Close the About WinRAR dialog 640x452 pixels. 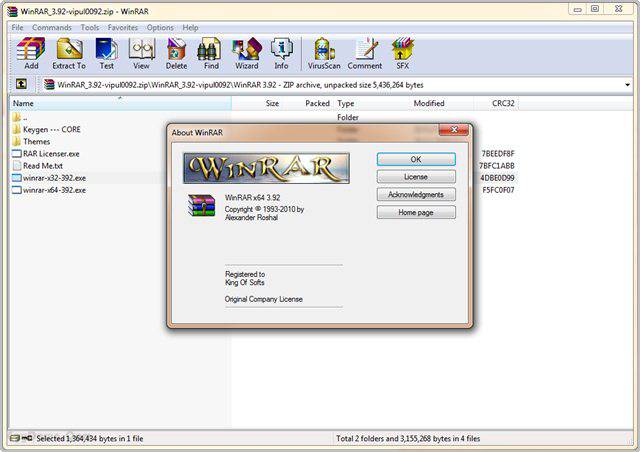(454, 130)
